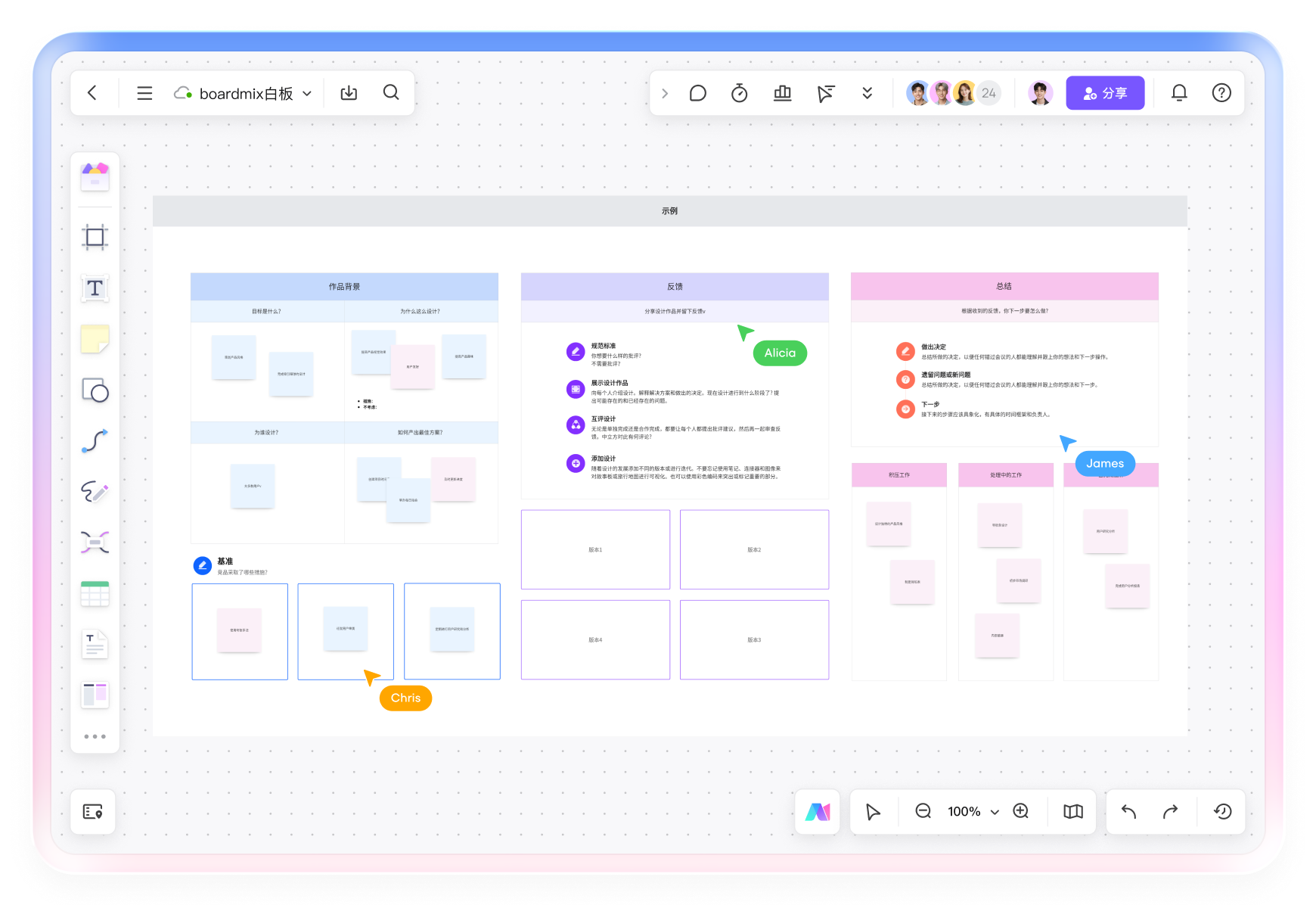This screenshot has height=905, width=1316.
Task: Click the 分享 share button
Action: (1104, 93)
